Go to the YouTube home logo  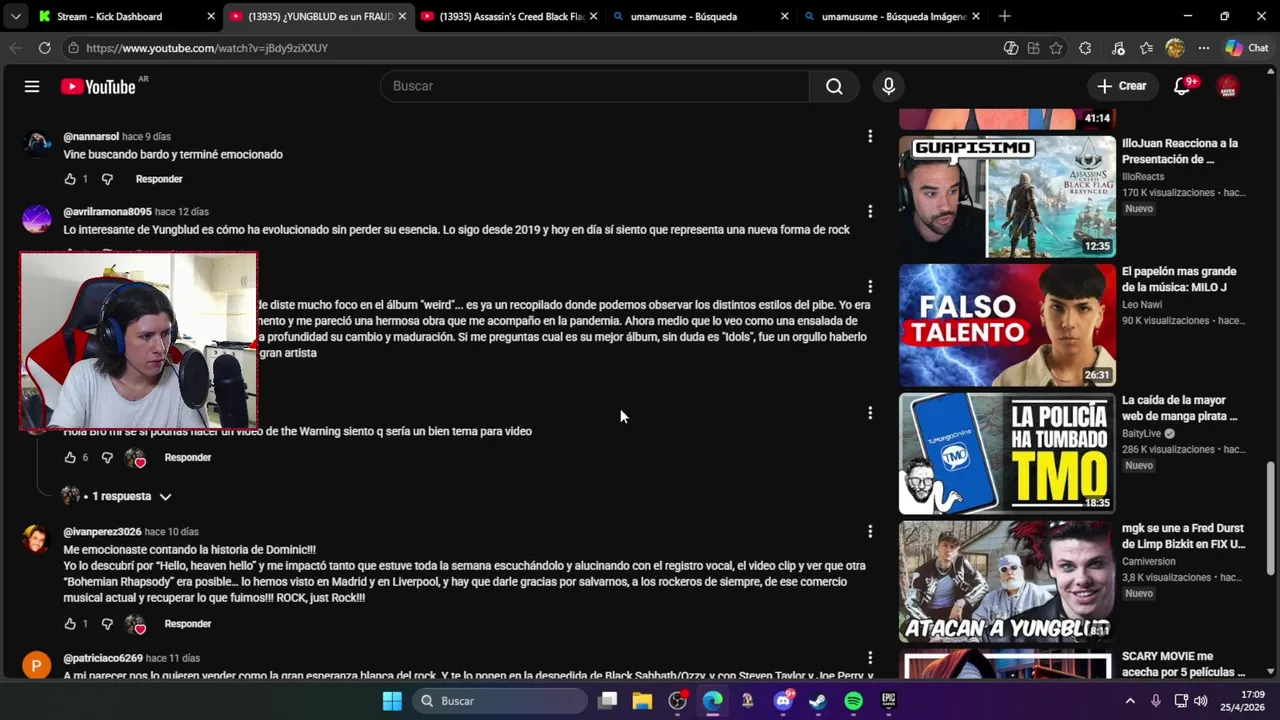98,87
